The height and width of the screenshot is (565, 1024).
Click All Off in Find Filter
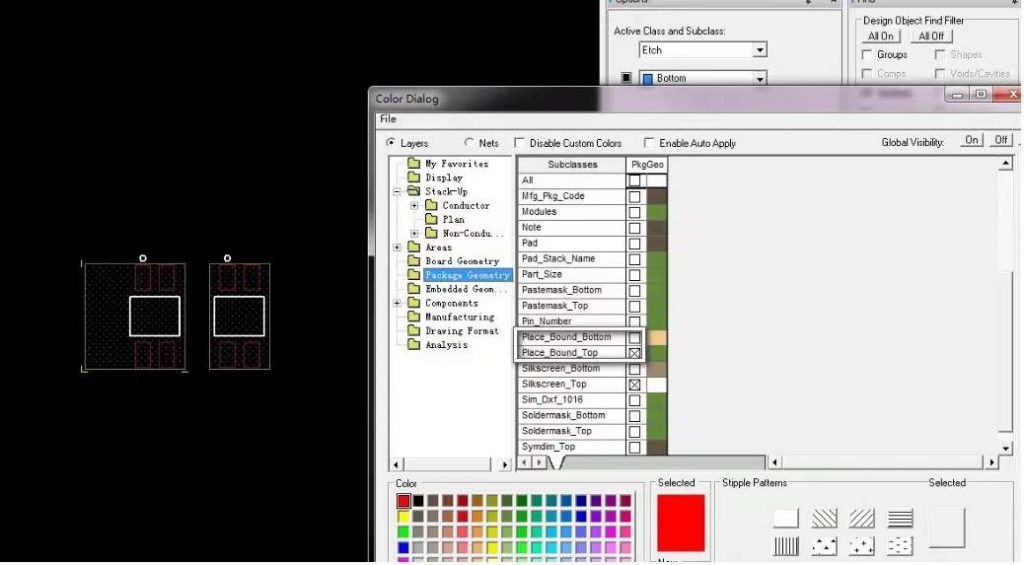click(x=930, y=36)
